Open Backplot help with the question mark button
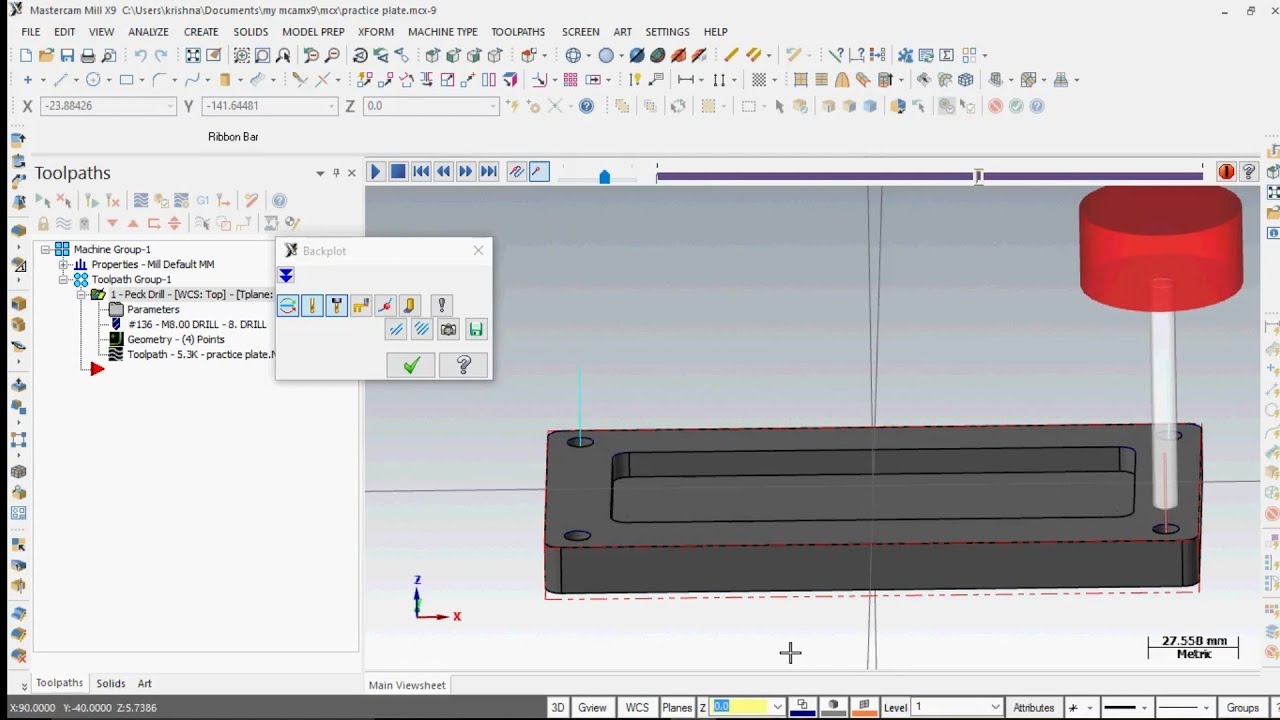This screenshot has height=720, width=1280. tap(463, 366)
